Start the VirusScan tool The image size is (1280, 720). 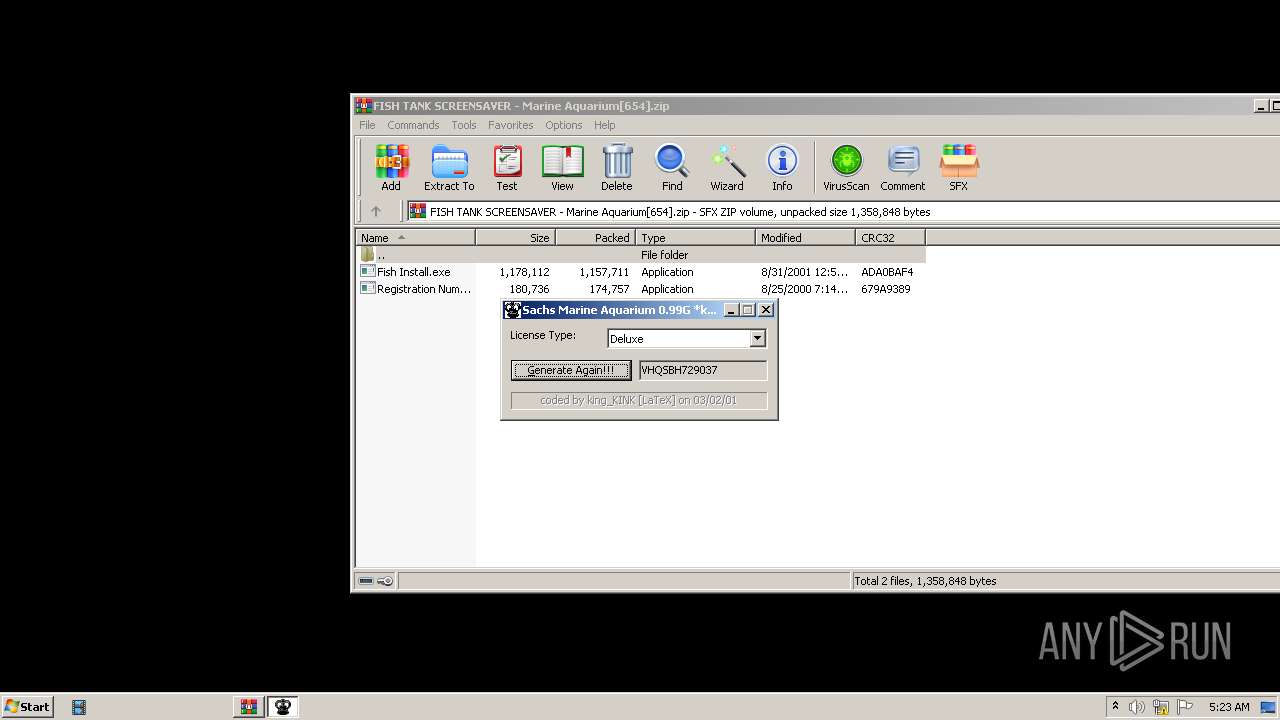pos(846,167)
